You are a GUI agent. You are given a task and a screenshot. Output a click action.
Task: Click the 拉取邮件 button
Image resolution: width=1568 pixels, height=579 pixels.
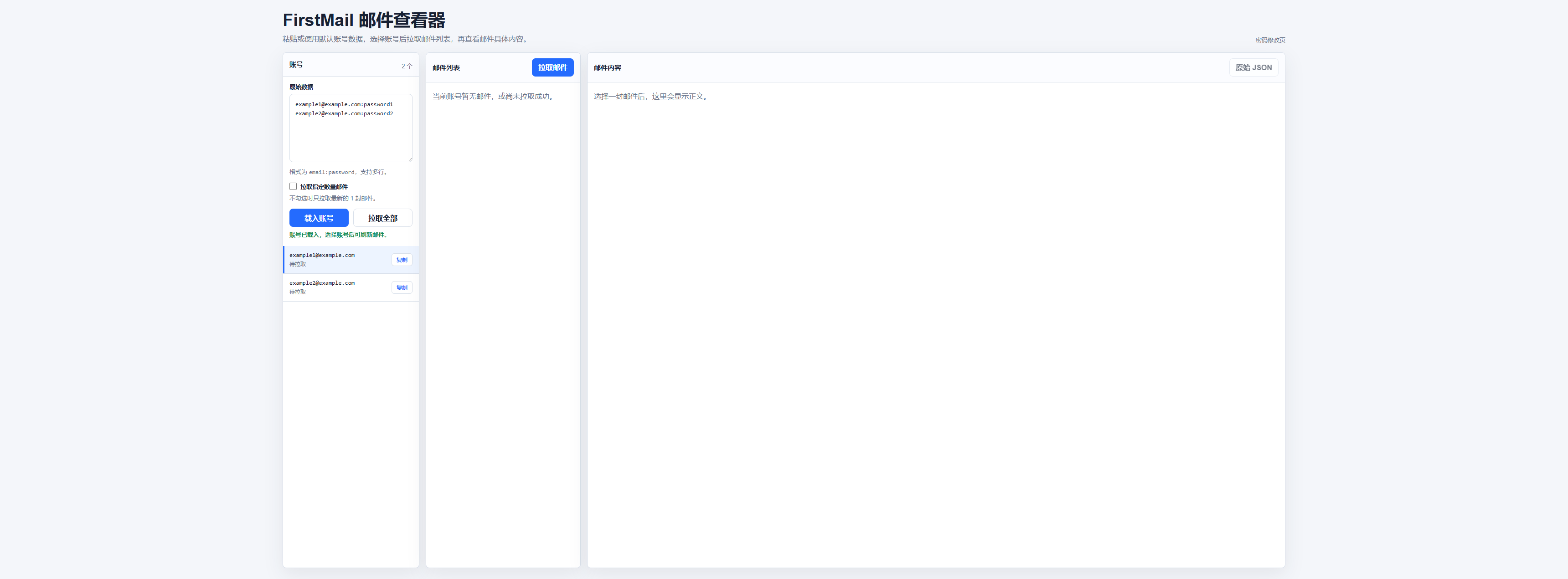click(x=552, y=67)
